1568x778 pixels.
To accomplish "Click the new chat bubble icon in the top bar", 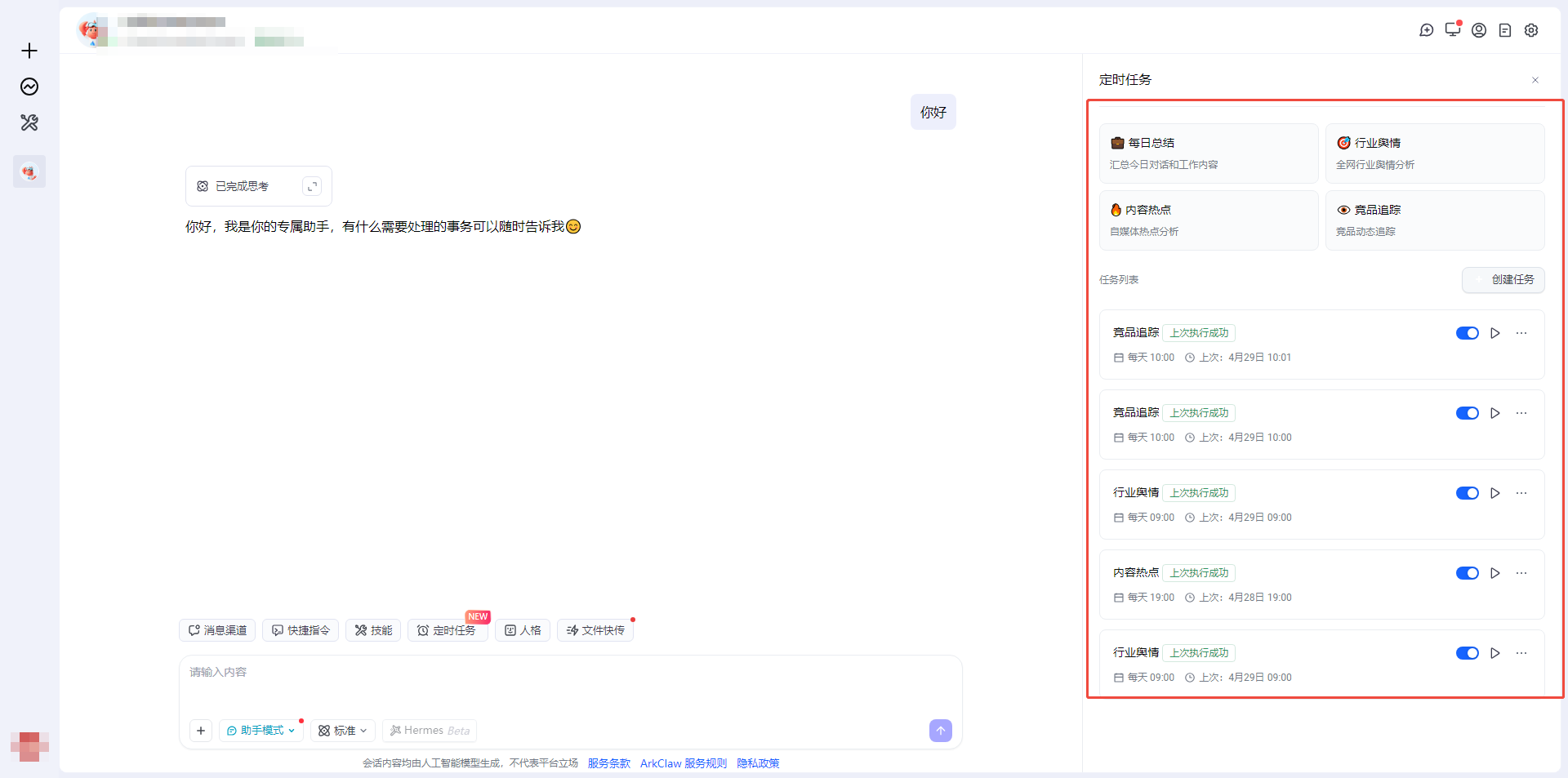I will 1427,30.
